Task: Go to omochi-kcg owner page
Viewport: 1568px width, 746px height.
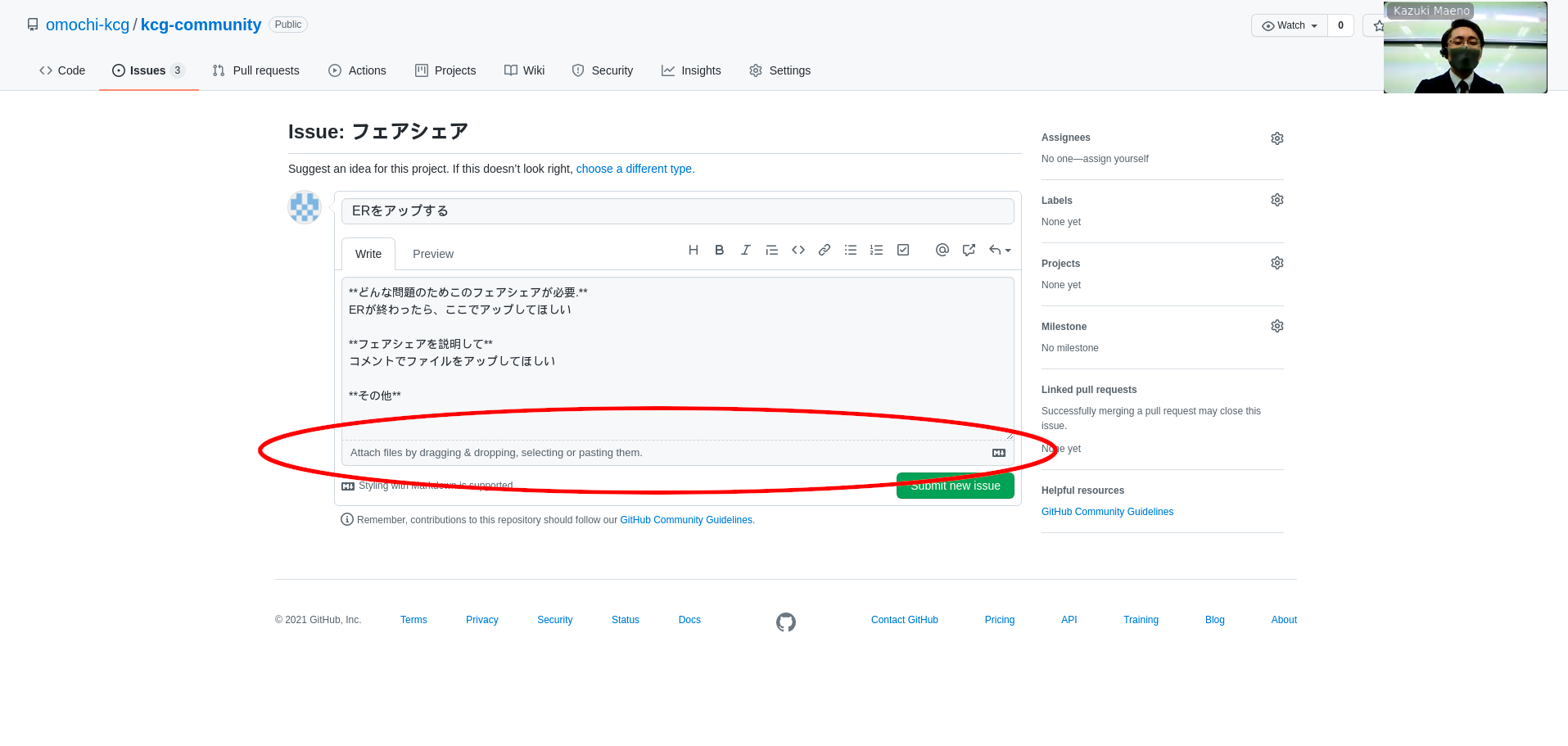Action: click(x=88, y=25)
